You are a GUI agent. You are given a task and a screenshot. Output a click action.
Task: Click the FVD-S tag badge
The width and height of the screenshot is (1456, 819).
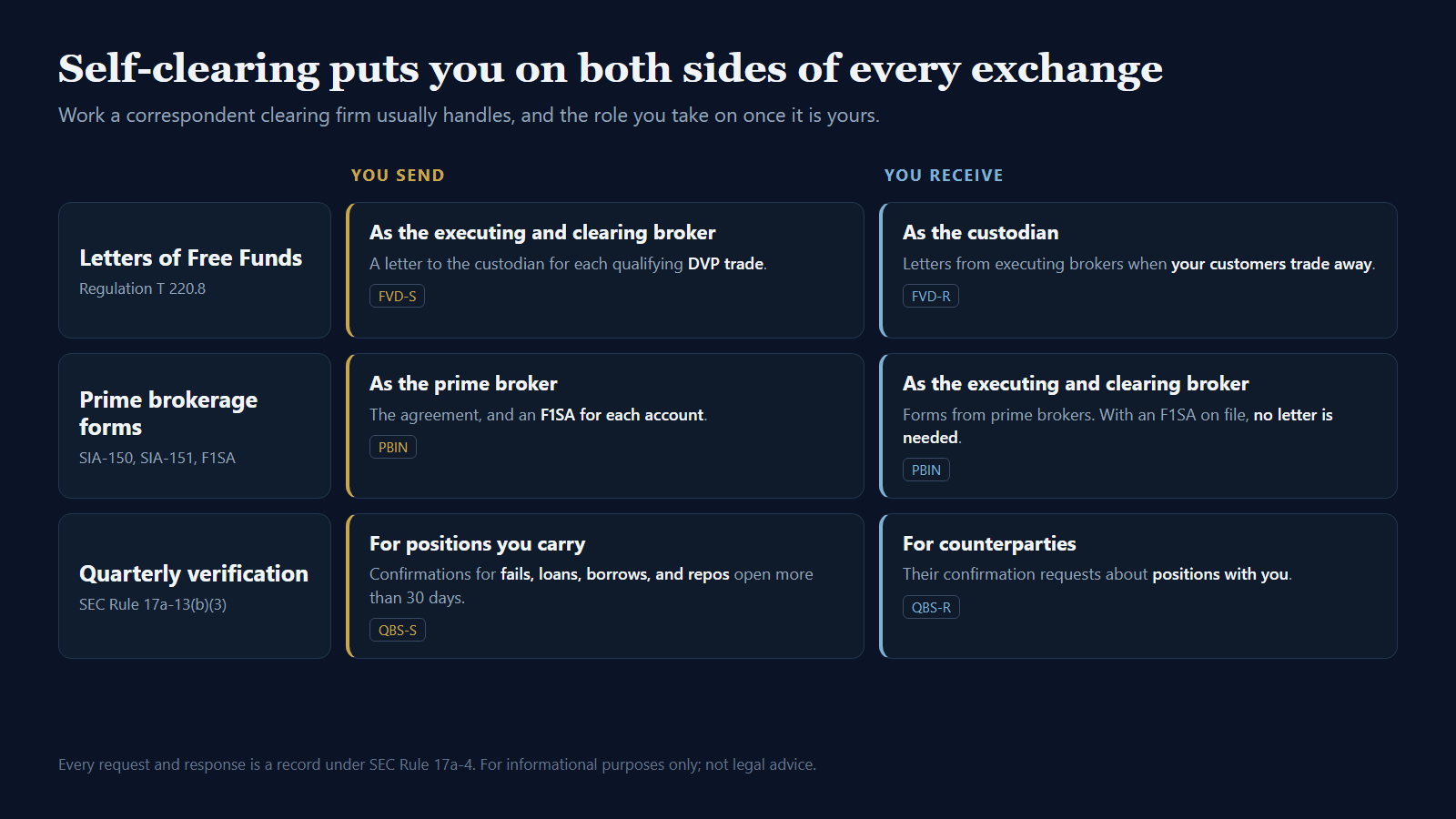(397, 296)
